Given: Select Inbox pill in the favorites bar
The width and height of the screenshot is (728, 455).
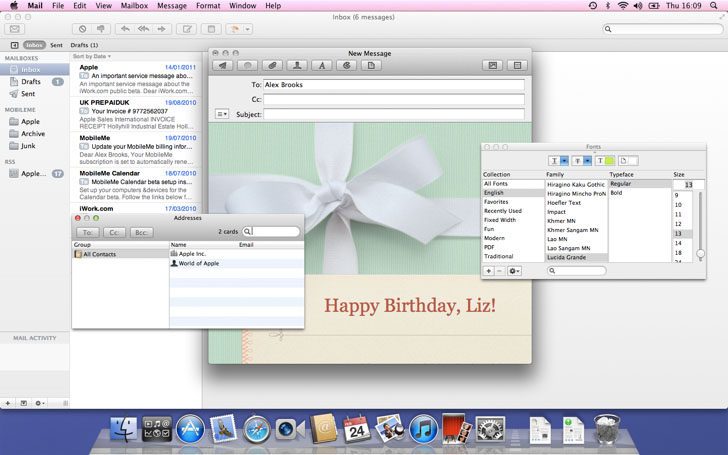Looking at the screenshot, I should point(34,45).
